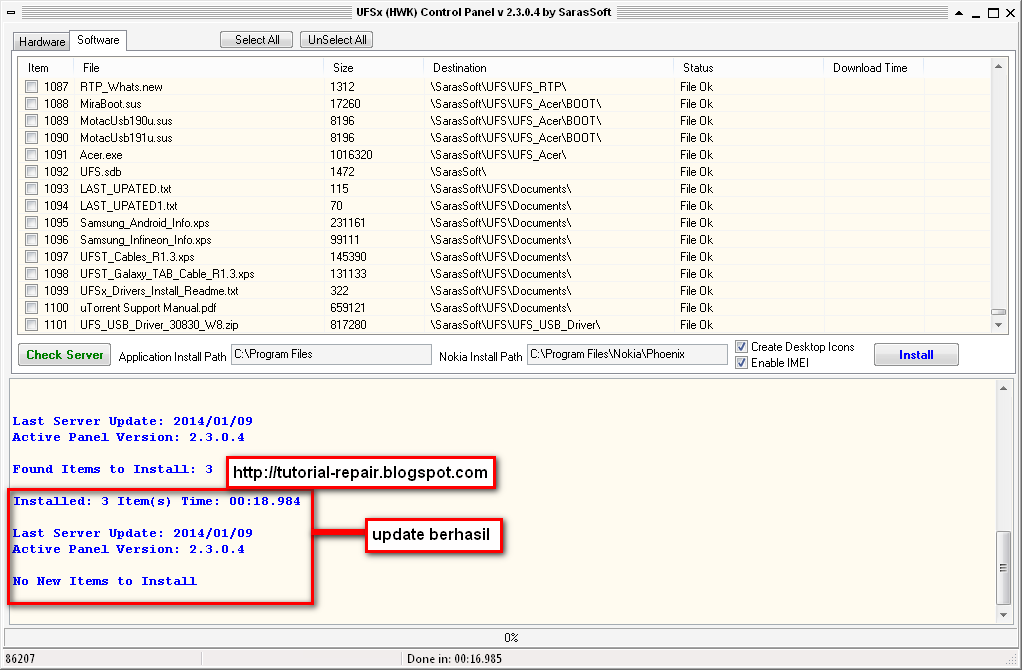The width and height of the screenshot is (1022, 670).
Task: Click size value 659121
Action: [x=347, y=308]
